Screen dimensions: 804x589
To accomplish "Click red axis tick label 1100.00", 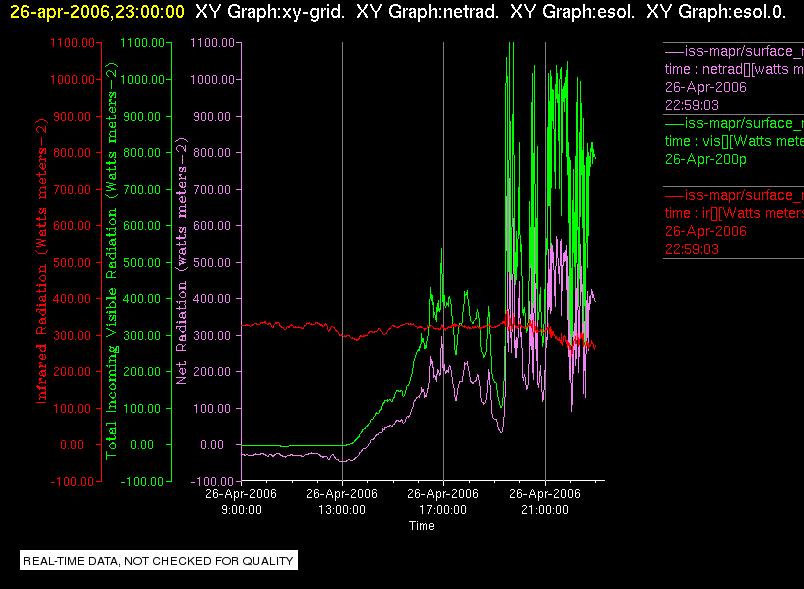I will coord(72,43).
